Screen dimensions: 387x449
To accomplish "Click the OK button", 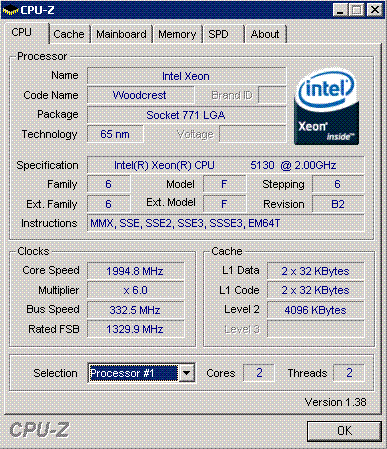I will click(344, 431).
